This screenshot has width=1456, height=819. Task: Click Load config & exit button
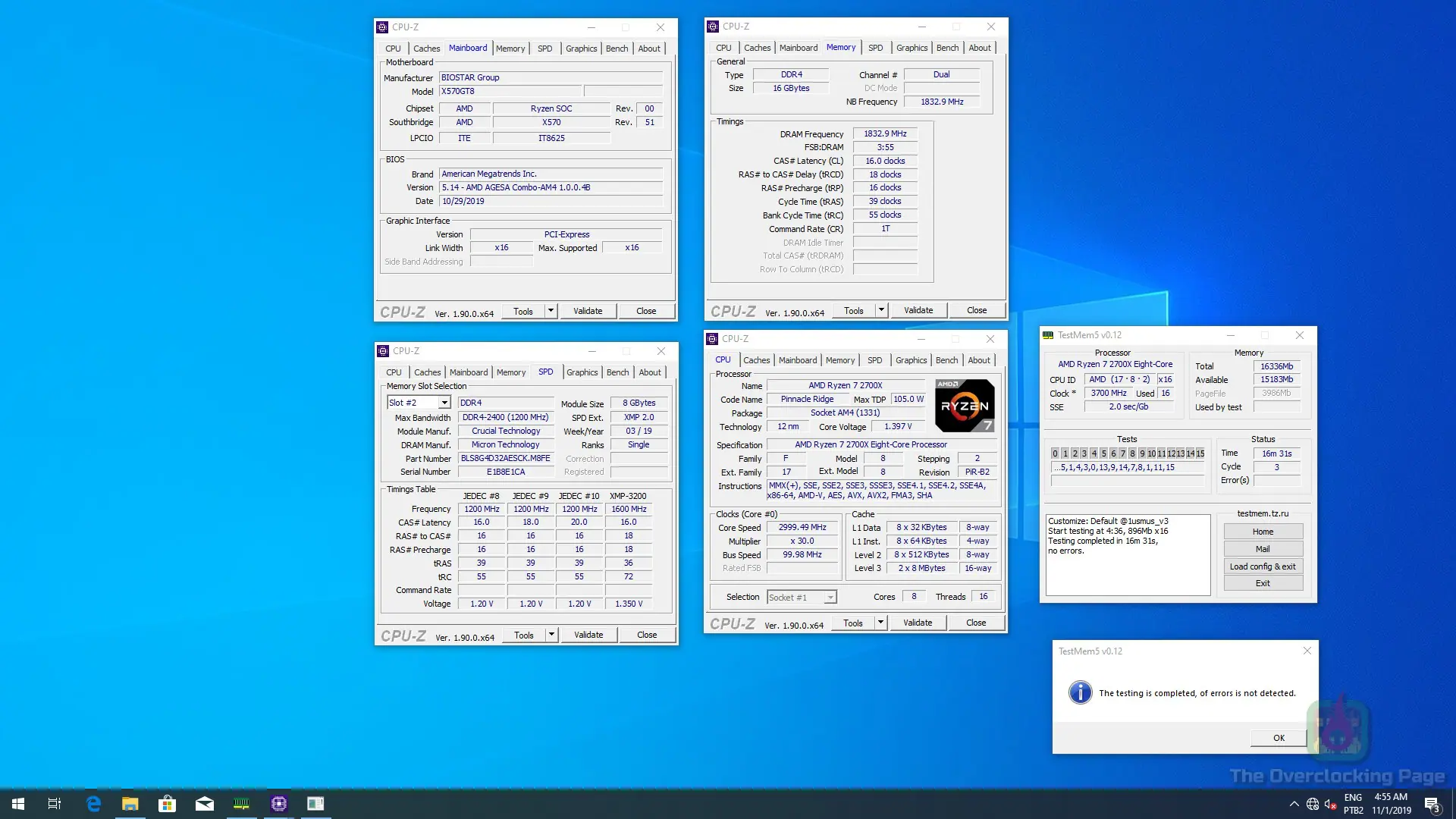coord(1263,566)
